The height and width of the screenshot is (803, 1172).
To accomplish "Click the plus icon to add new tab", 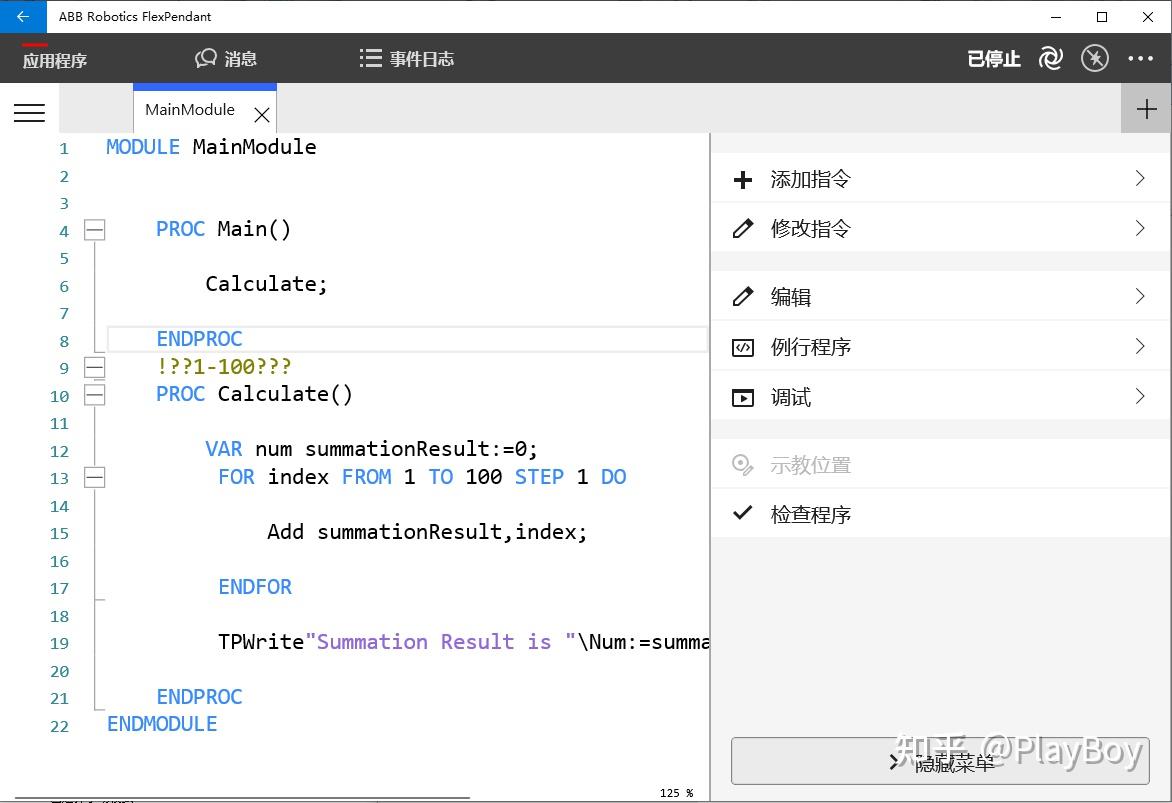I will point(1146,109).
